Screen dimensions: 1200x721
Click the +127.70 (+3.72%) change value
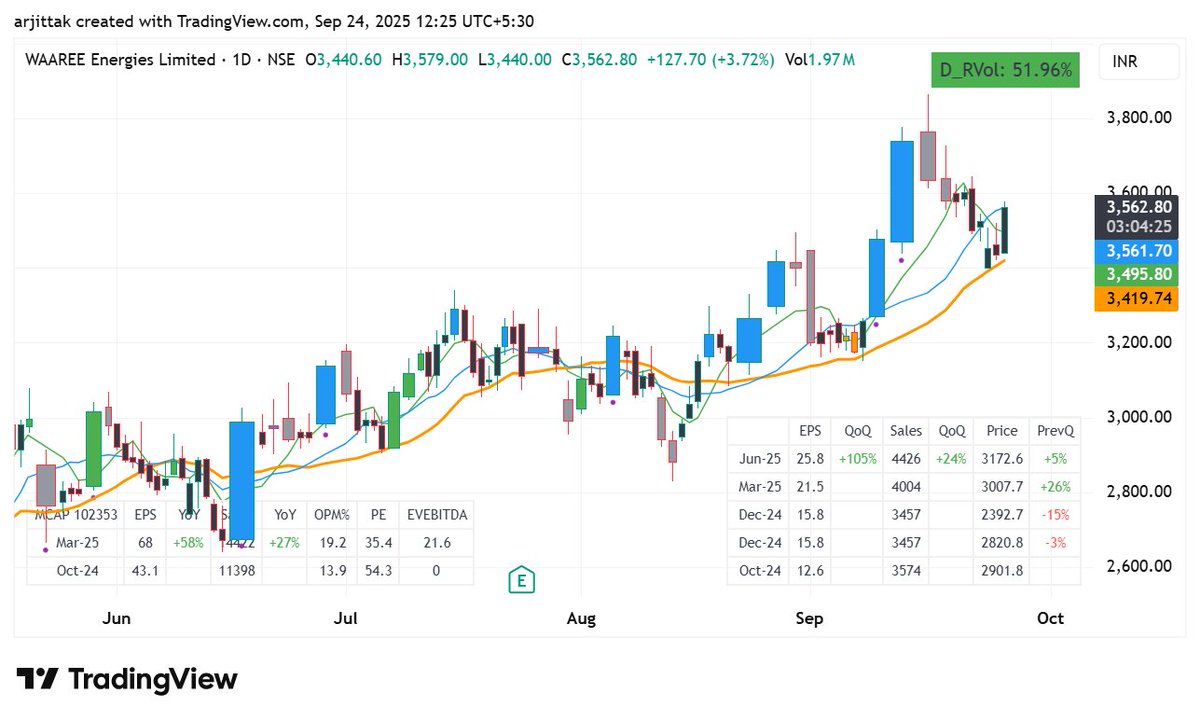coord(710,60)
